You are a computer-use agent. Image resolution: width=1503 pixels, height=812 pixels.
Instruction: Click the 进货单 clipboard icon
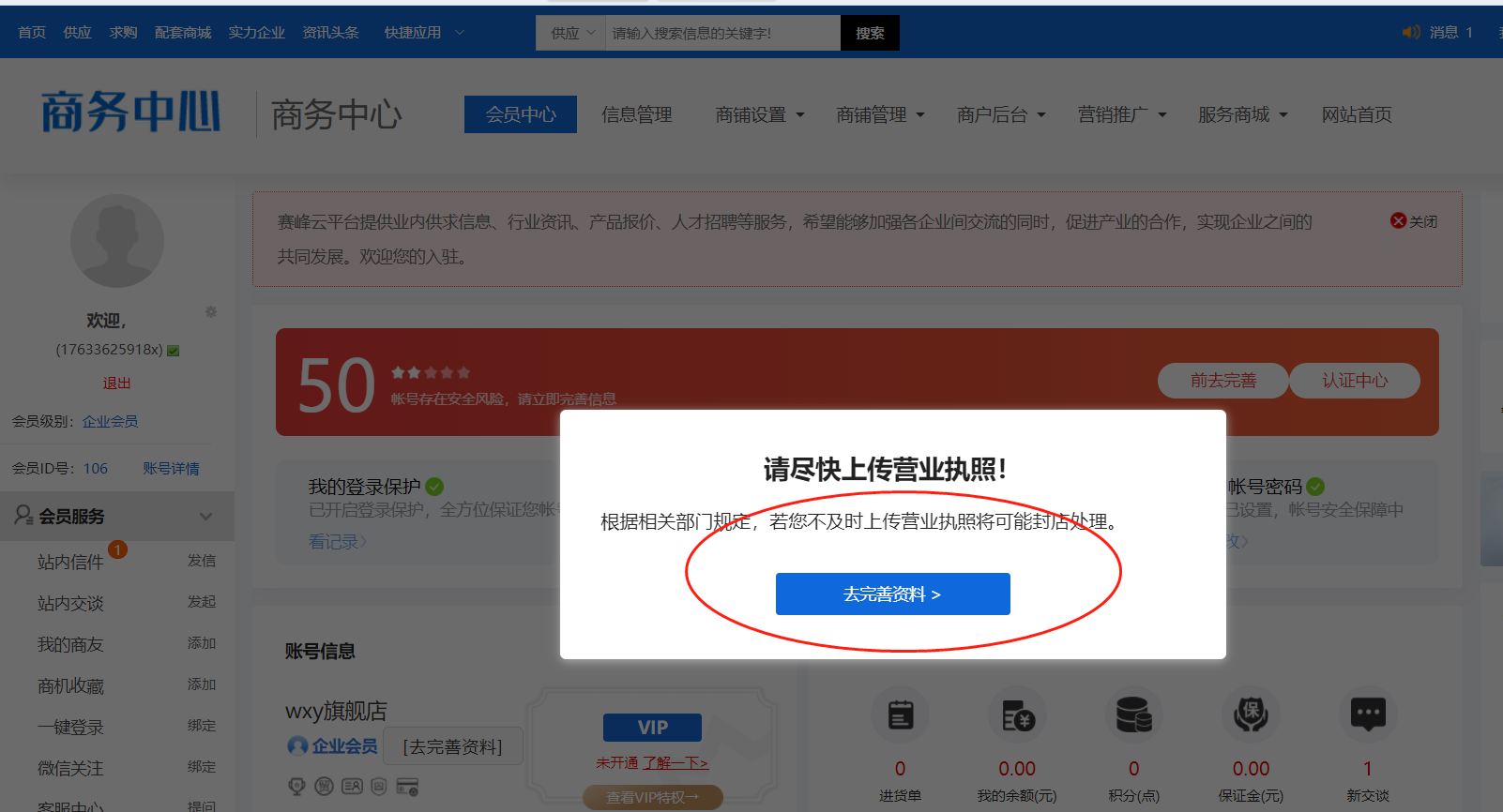point(900,715)
